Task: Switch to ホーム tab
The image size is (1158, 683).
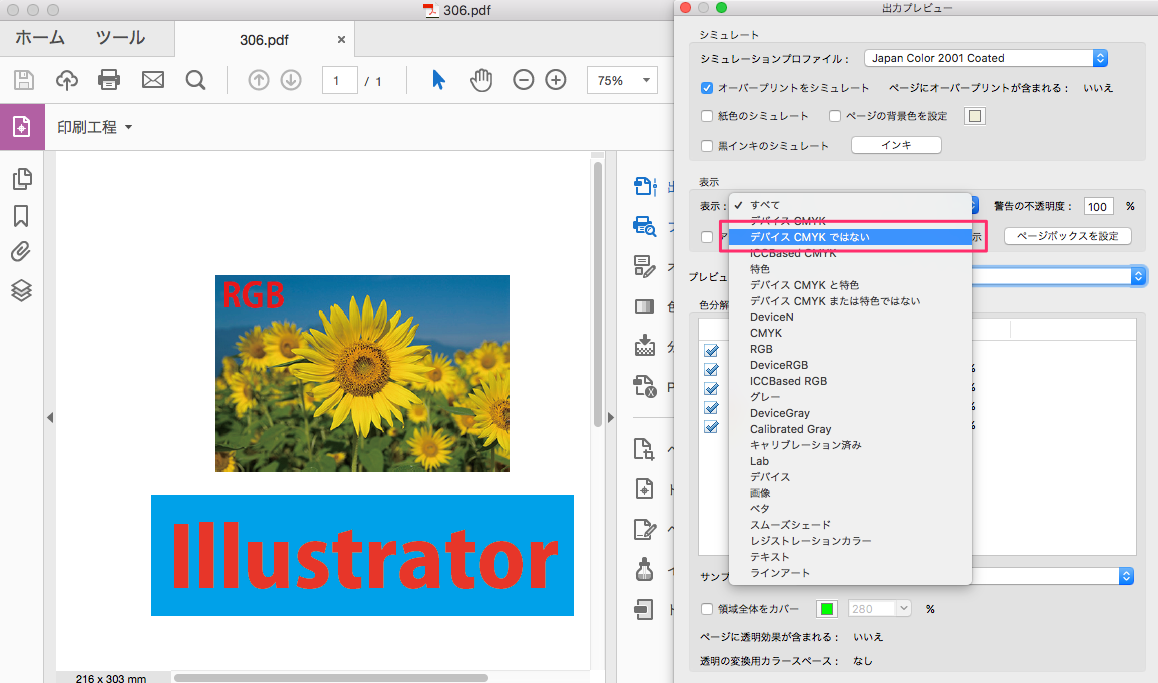Action: (x=40, y=38)
